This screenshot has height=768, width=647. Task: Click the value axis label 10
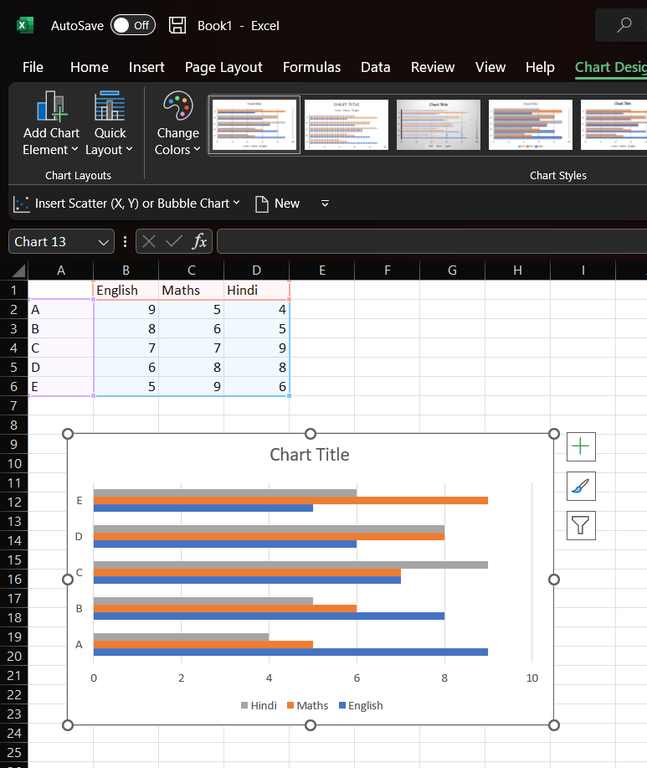pyautogui.click(x=532, y=678)
